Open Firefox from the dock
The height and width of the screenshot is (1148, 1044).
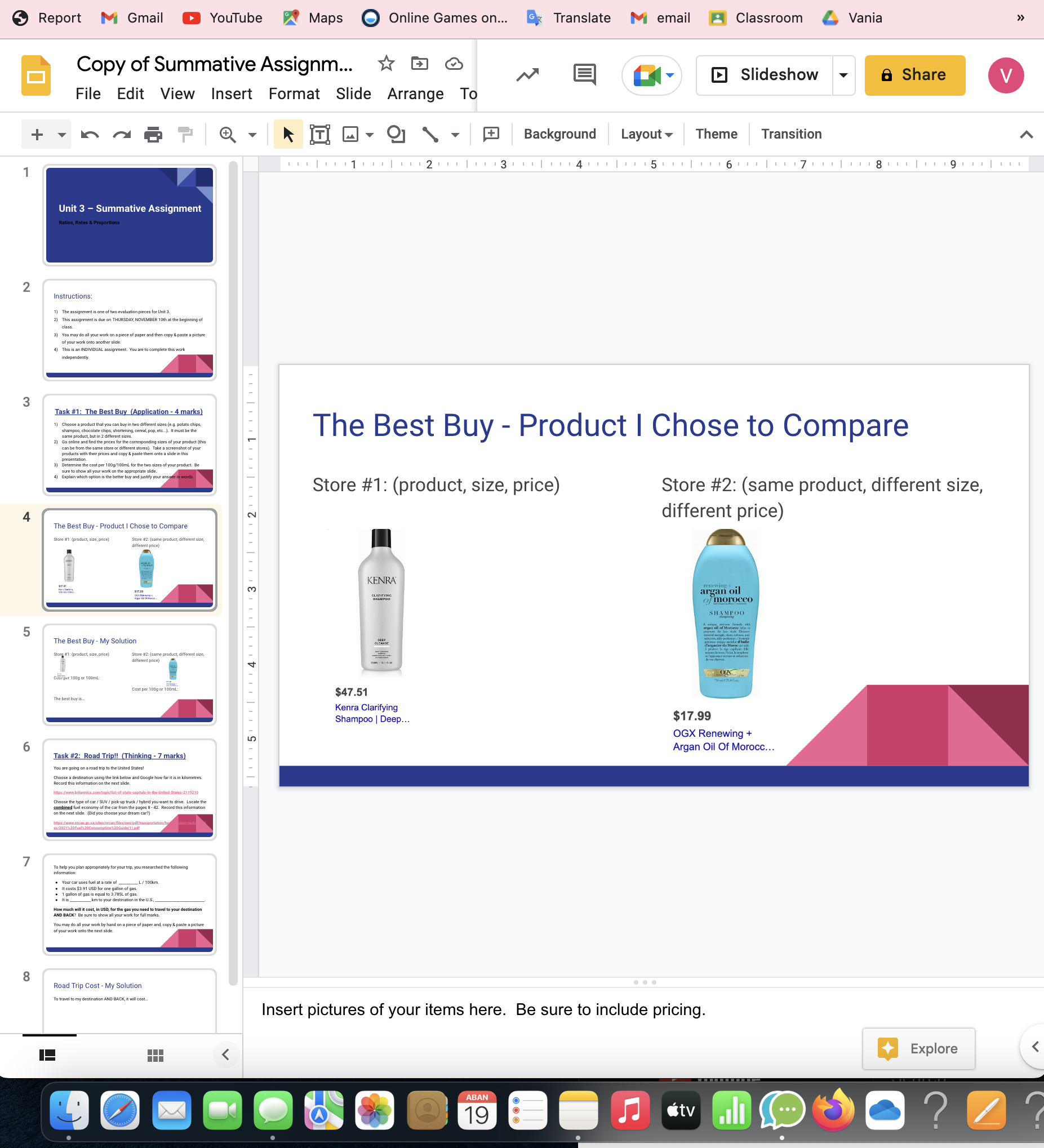pyautogui.click(x=833, y=1110)
